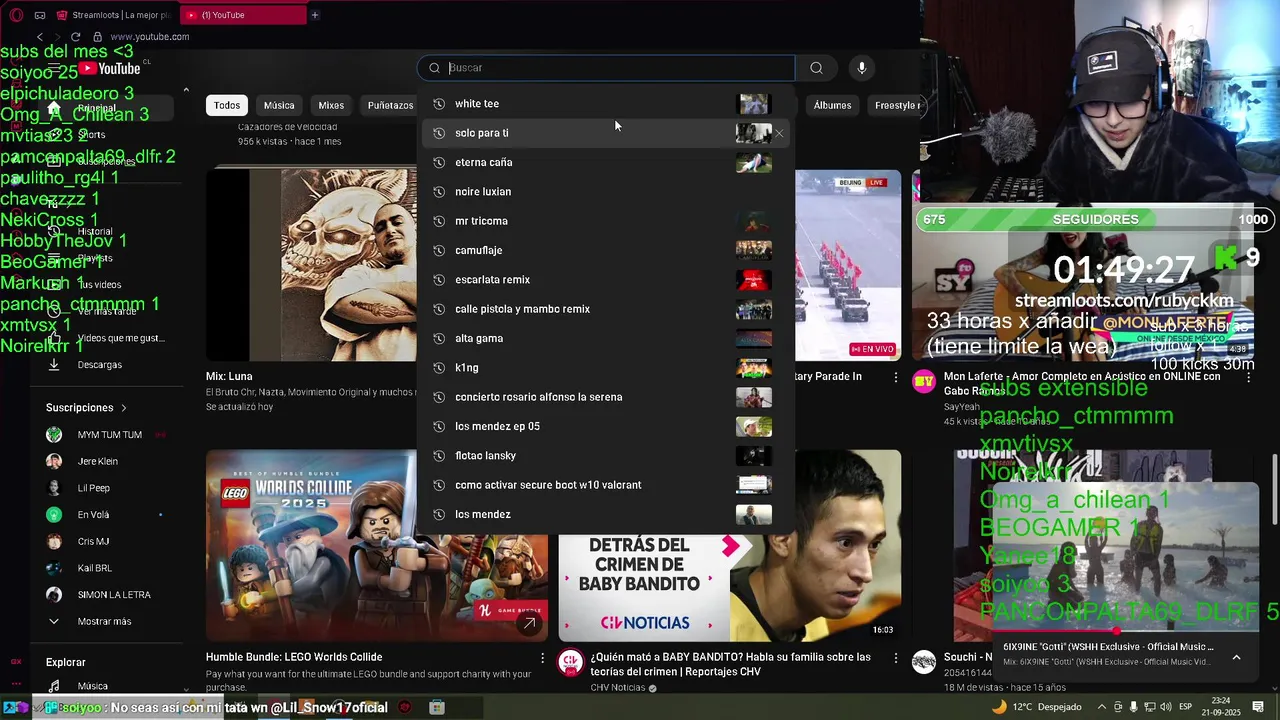Reload the YouTube page

pyautogui.click(x=75, y=37)
